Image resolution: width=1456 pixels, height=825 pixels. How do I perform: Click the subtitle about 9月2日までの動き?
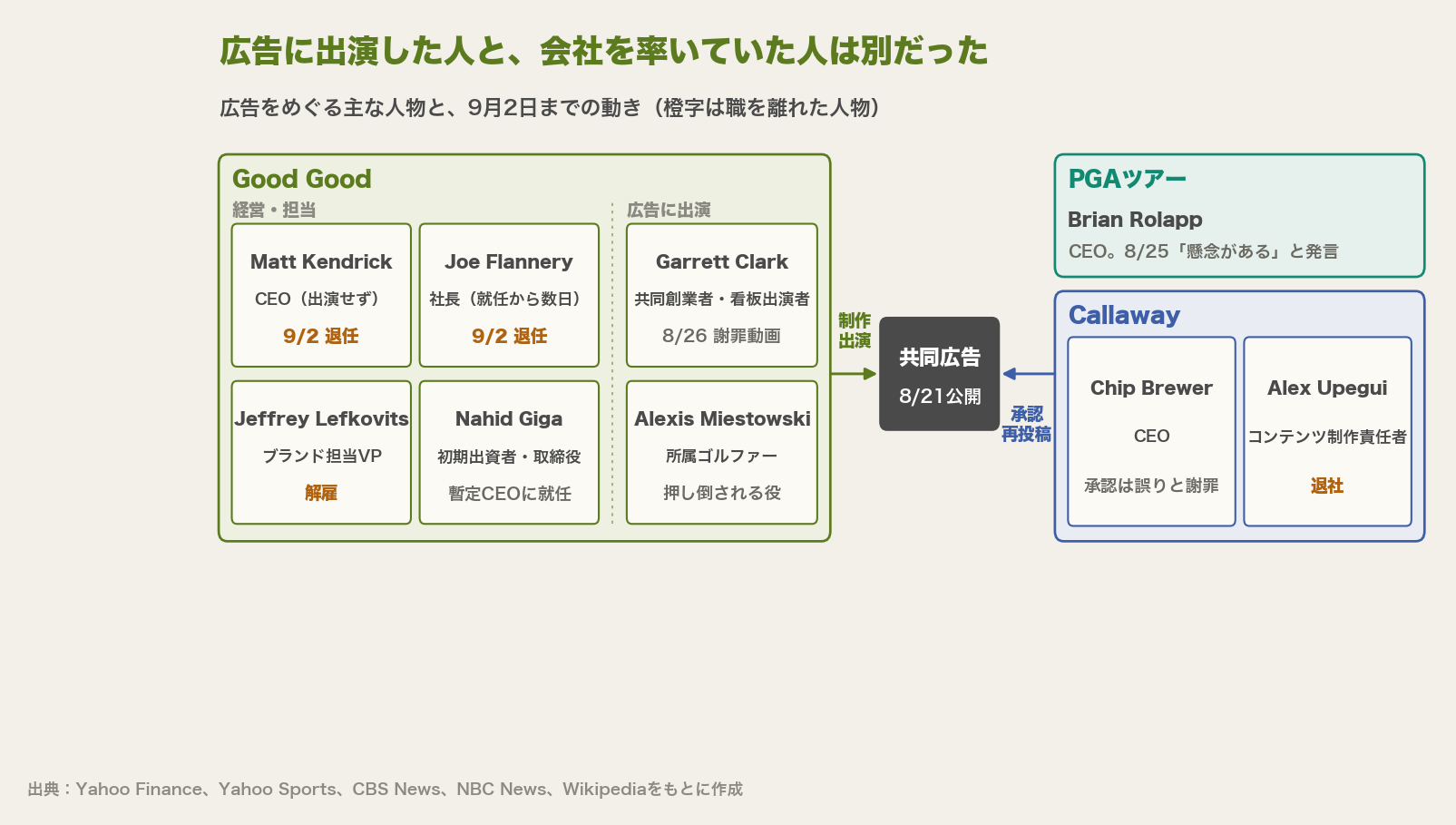[550, 108]
